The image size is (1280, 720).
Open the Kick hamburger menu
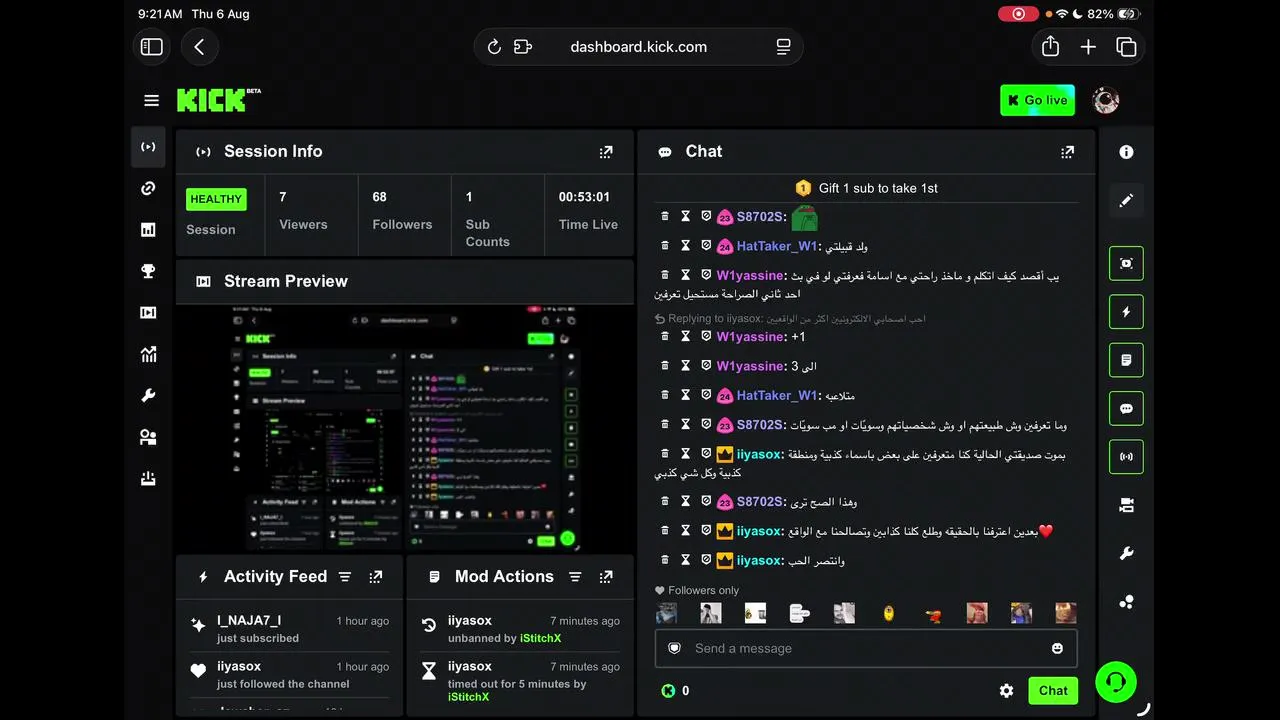pos(151,100)
